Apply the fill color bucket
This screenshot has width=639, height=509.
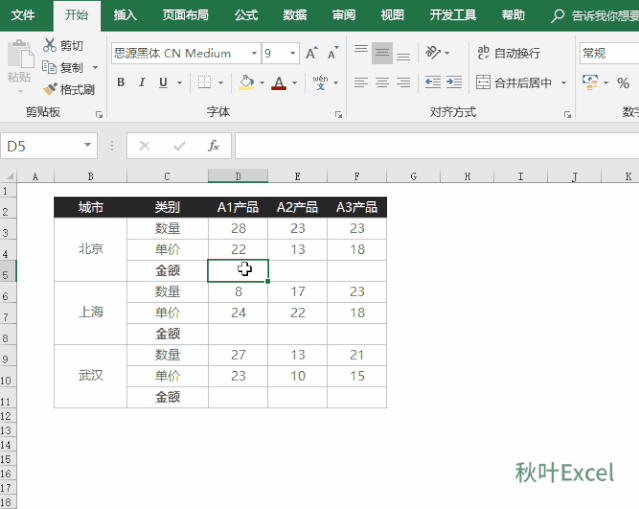coord(247,83)
